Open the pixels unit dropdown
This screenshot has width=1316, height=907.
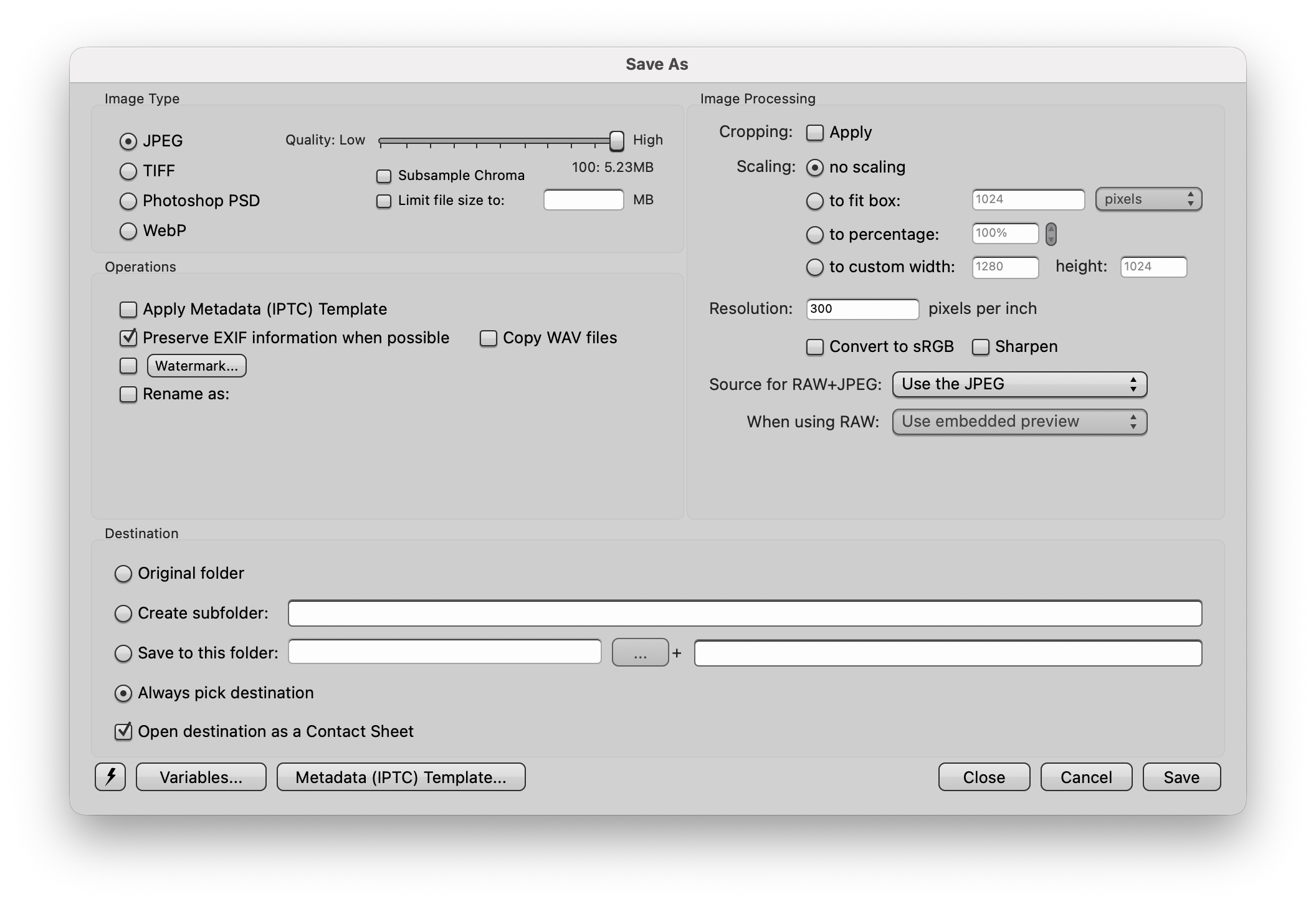pos(1148,199)
